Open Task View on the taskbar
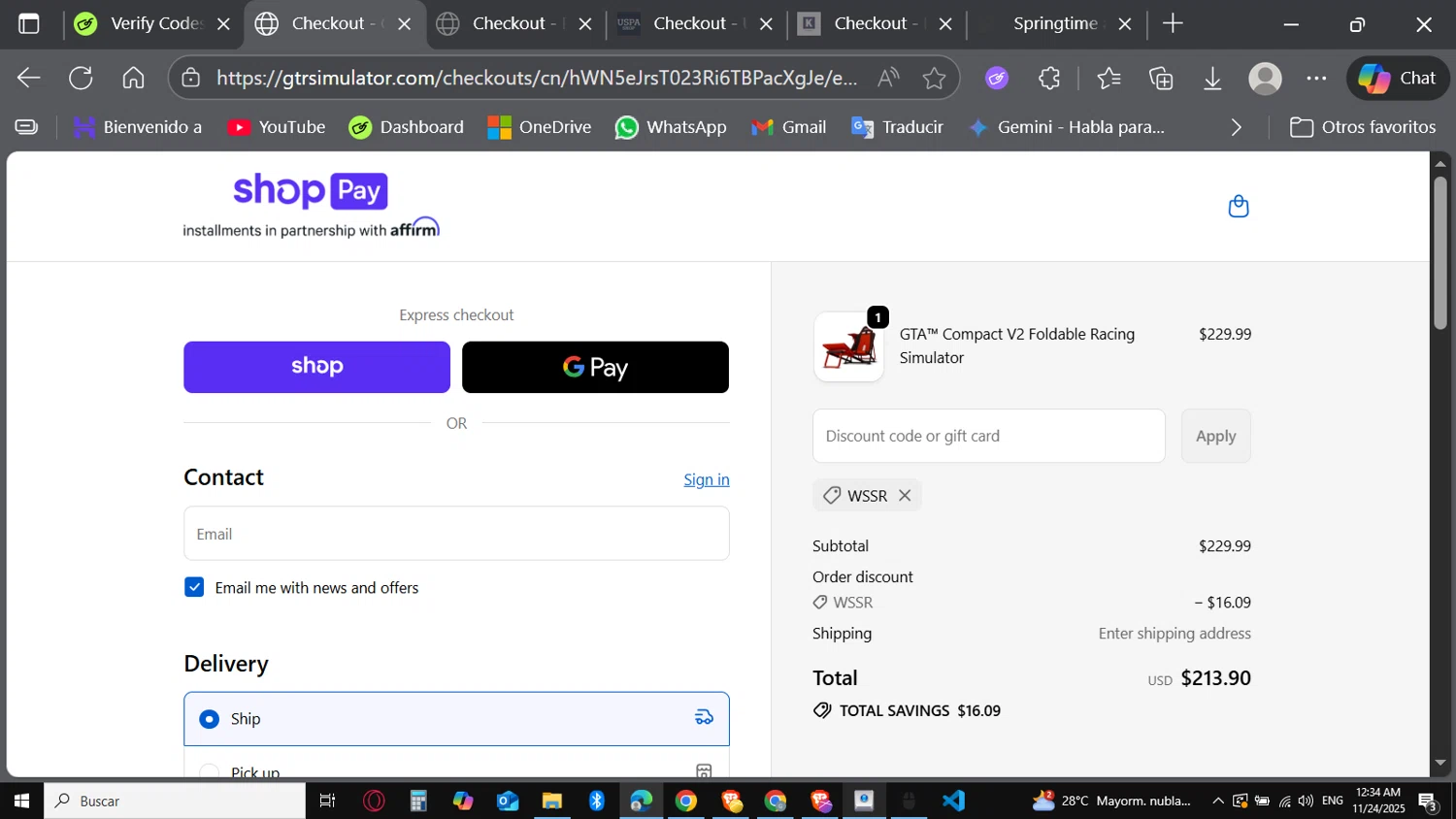Image resolution: width=1456 pixels, height=819 pixels. click(328, 801)
